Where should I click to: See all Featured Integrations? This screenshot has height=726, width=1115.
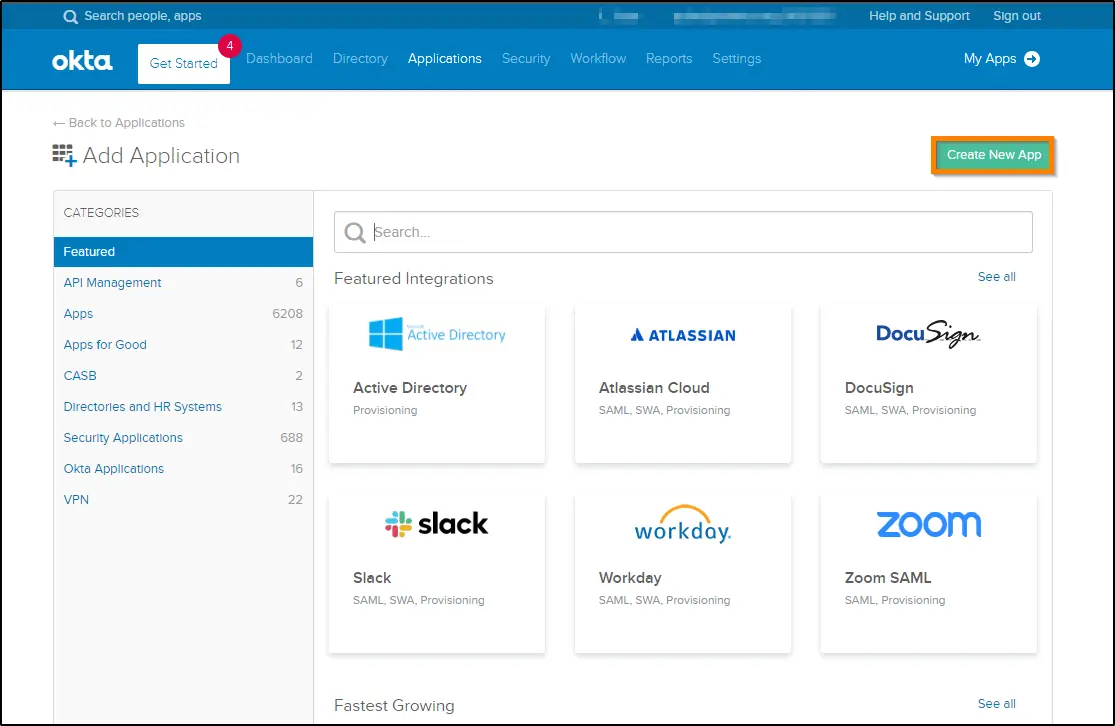tap(996, 277)
